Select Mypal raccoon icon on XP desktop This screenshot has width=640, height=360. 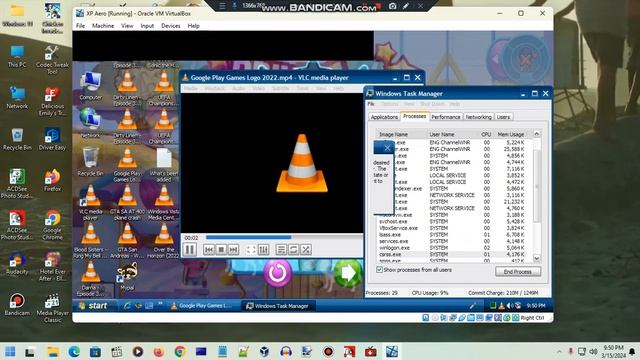pos(127,277)
